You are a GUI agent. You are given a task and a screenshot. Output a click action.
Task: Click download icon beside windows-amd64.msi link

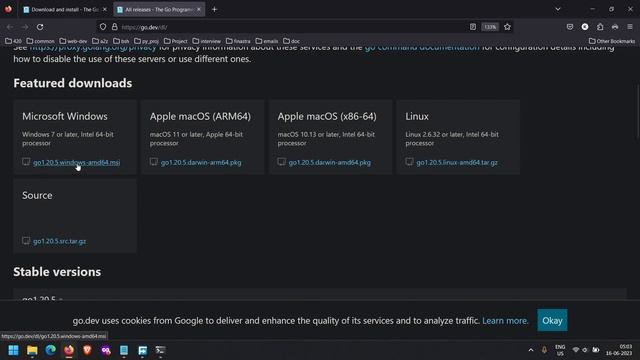[x=26, y=162]
